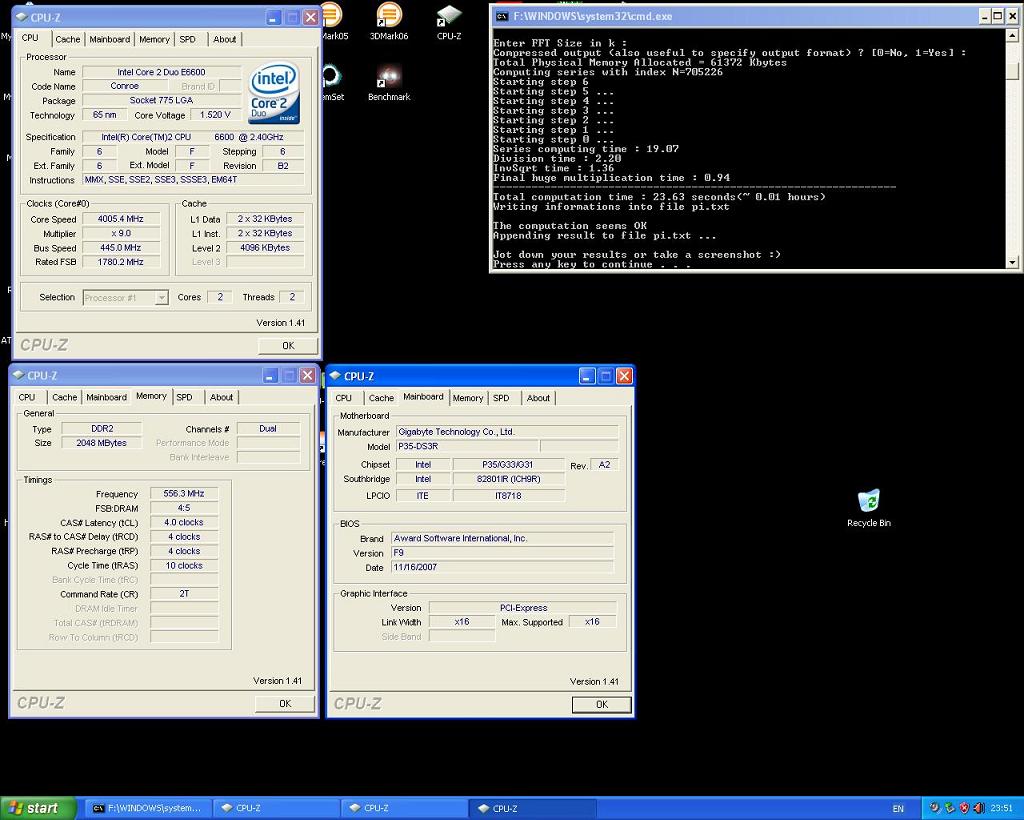Click the Code Name value Conroe

click(x=124, y=86)
